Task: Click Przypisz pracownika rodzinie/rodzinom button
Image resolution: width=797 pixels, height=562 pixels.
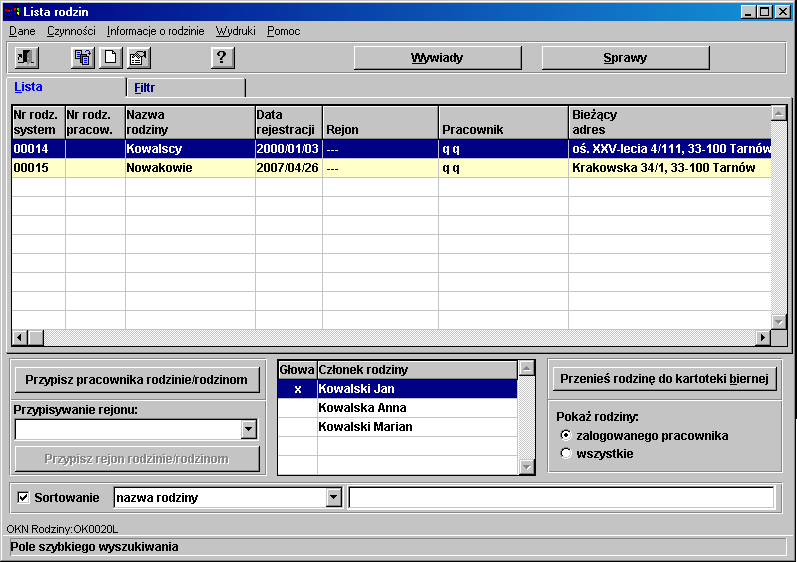Action: pos(137,380)
